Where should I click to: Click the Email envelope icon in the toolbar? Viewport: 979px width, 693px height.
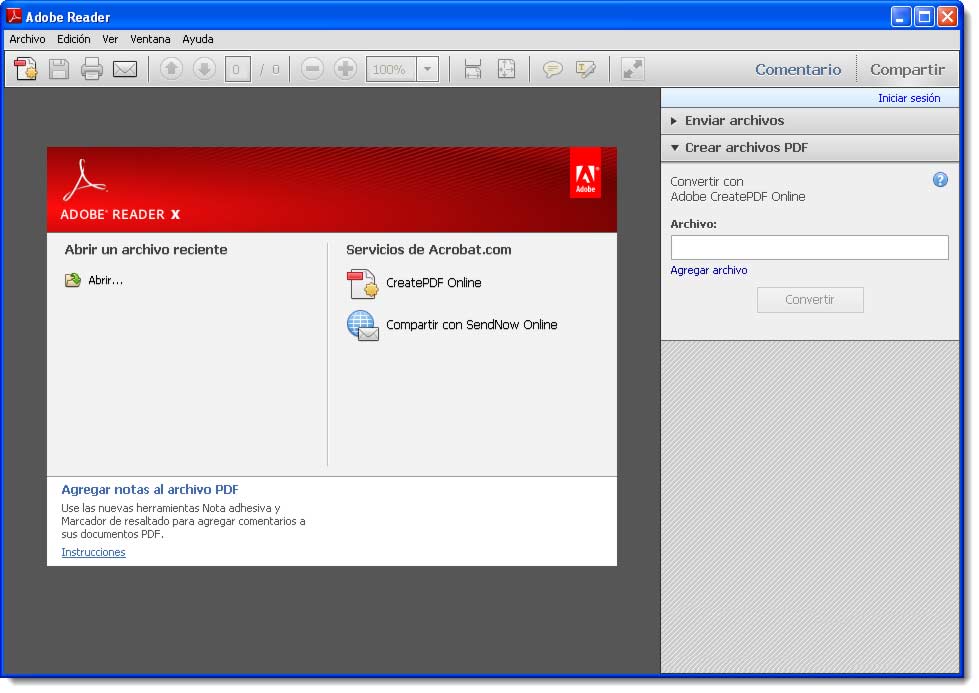point(125,69)
